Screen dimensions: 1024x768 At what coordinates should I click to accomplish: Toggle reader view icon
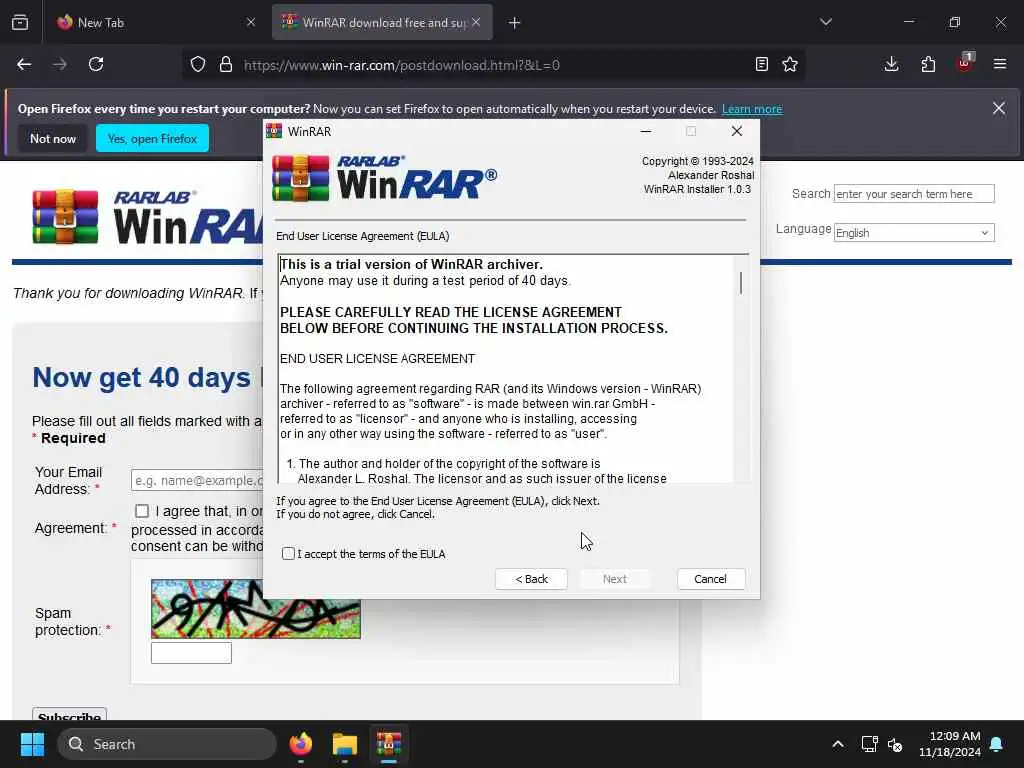point(761,64)
